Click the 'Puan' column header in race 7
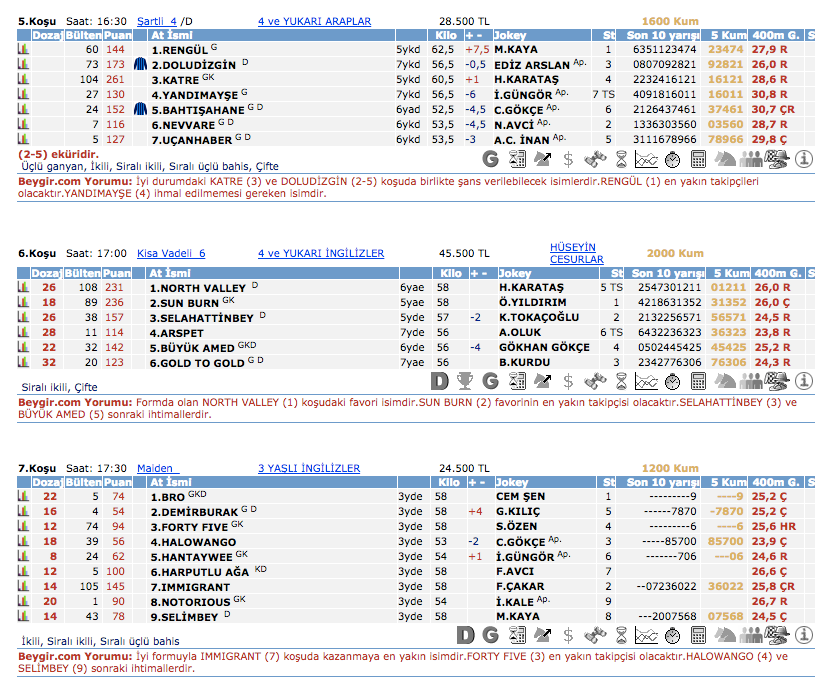 117,481
